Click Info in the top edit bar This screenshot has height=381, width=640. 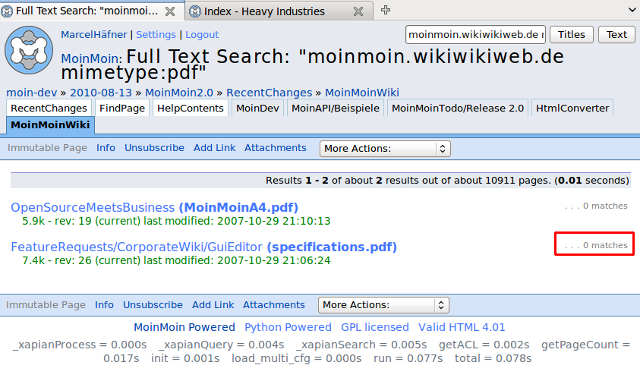pos(106,148)
